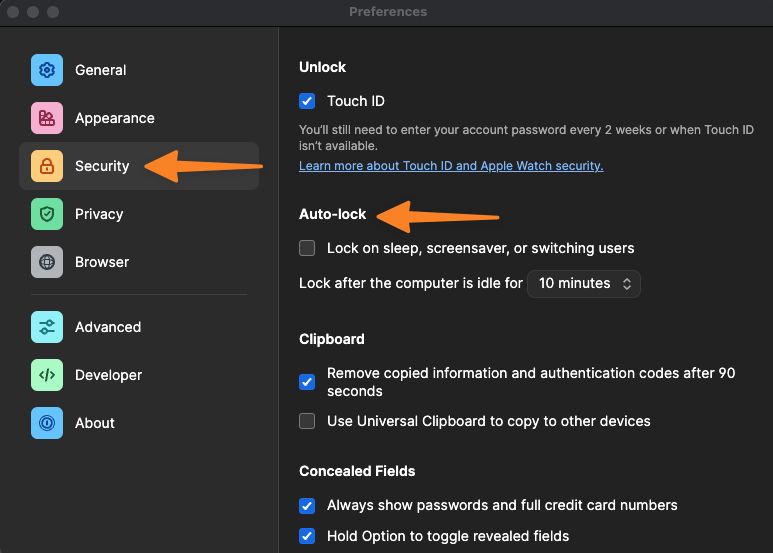
Task: Click the Advanced sliders icon
Action: [x=47, y=327]
